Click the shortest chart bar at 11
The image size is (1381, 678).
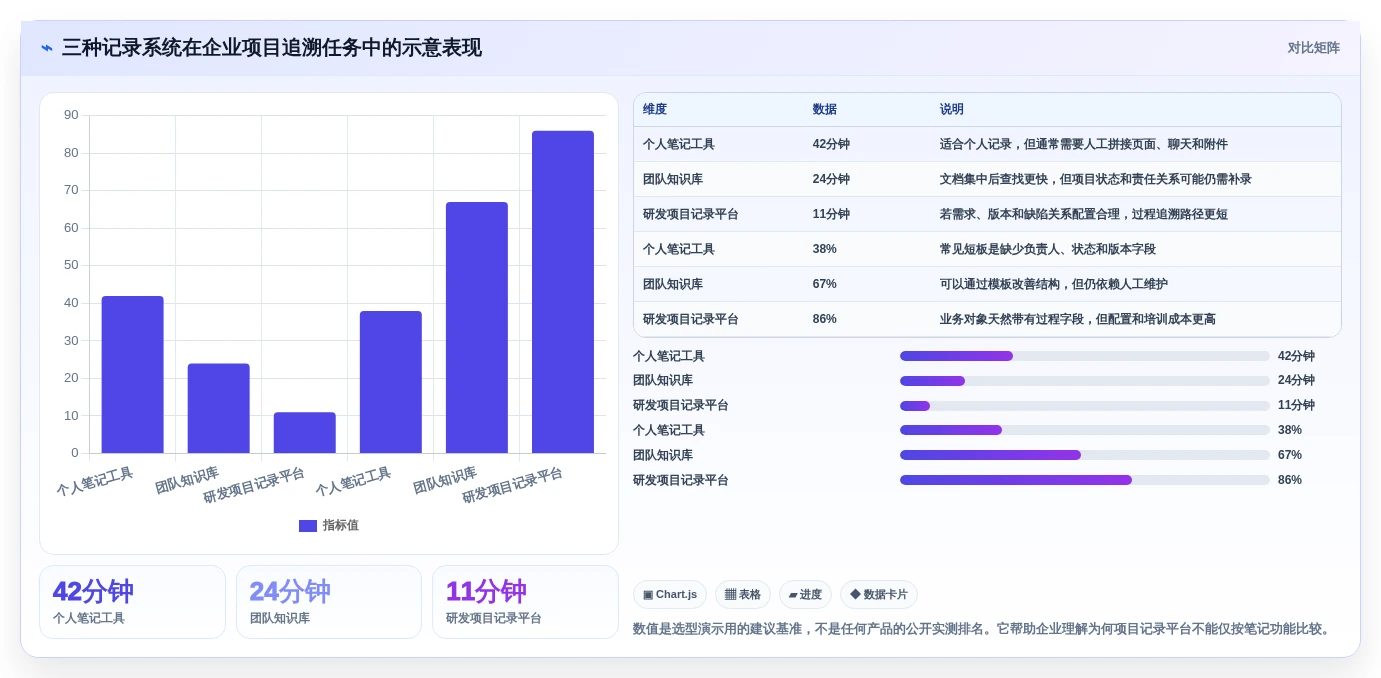pos(305,433)
